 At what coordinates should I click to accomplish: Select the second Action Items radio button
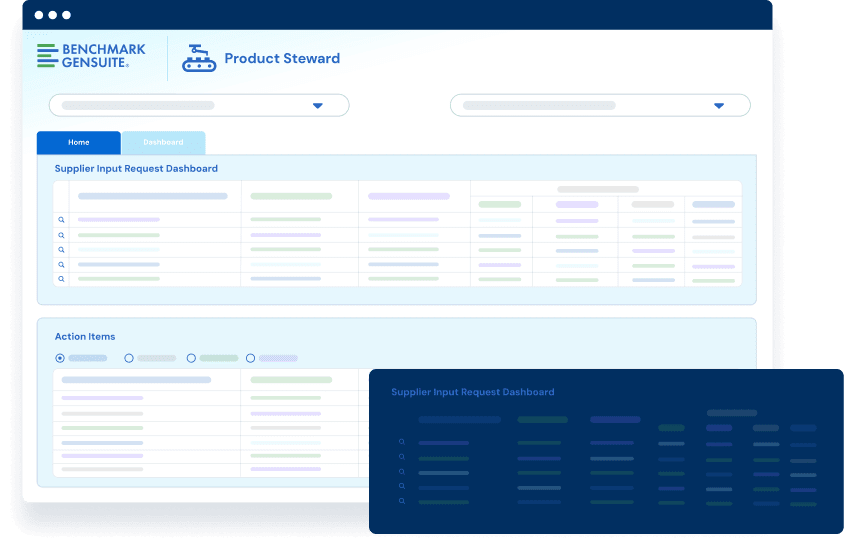129,358
